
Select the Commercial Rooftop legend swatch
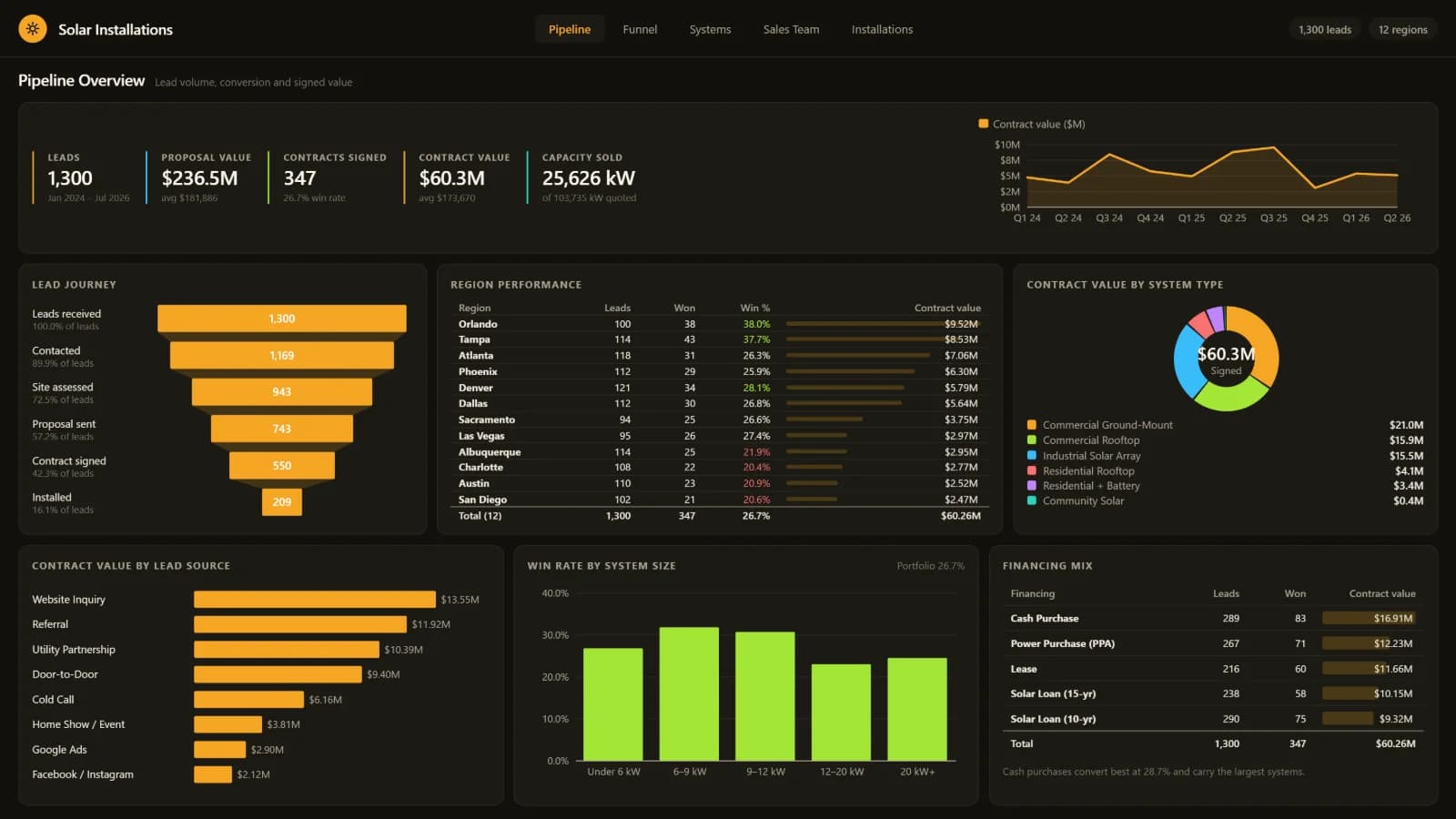1032,440
